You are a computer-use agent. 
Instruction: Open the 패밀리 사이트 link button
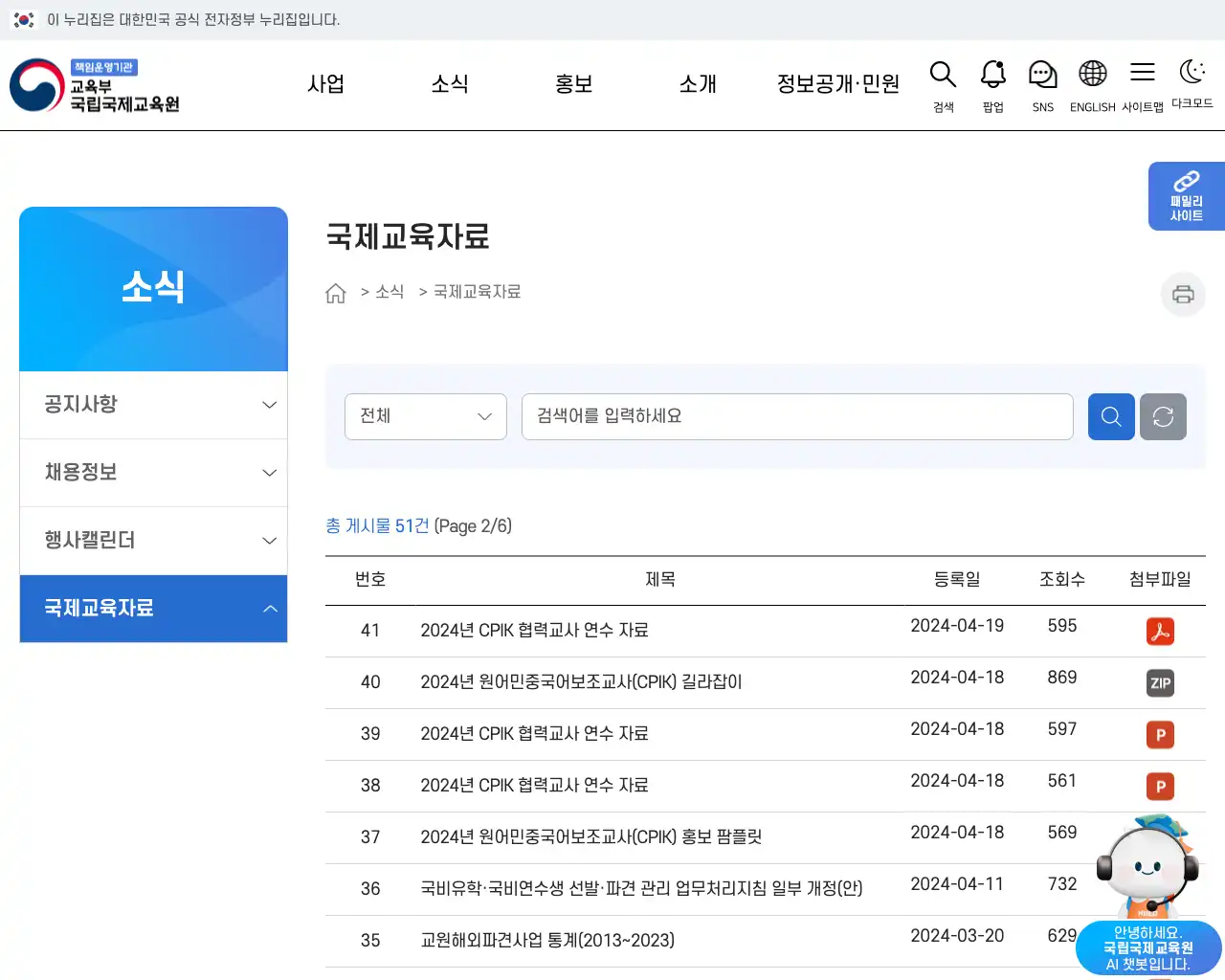(x=1187, y=196)
